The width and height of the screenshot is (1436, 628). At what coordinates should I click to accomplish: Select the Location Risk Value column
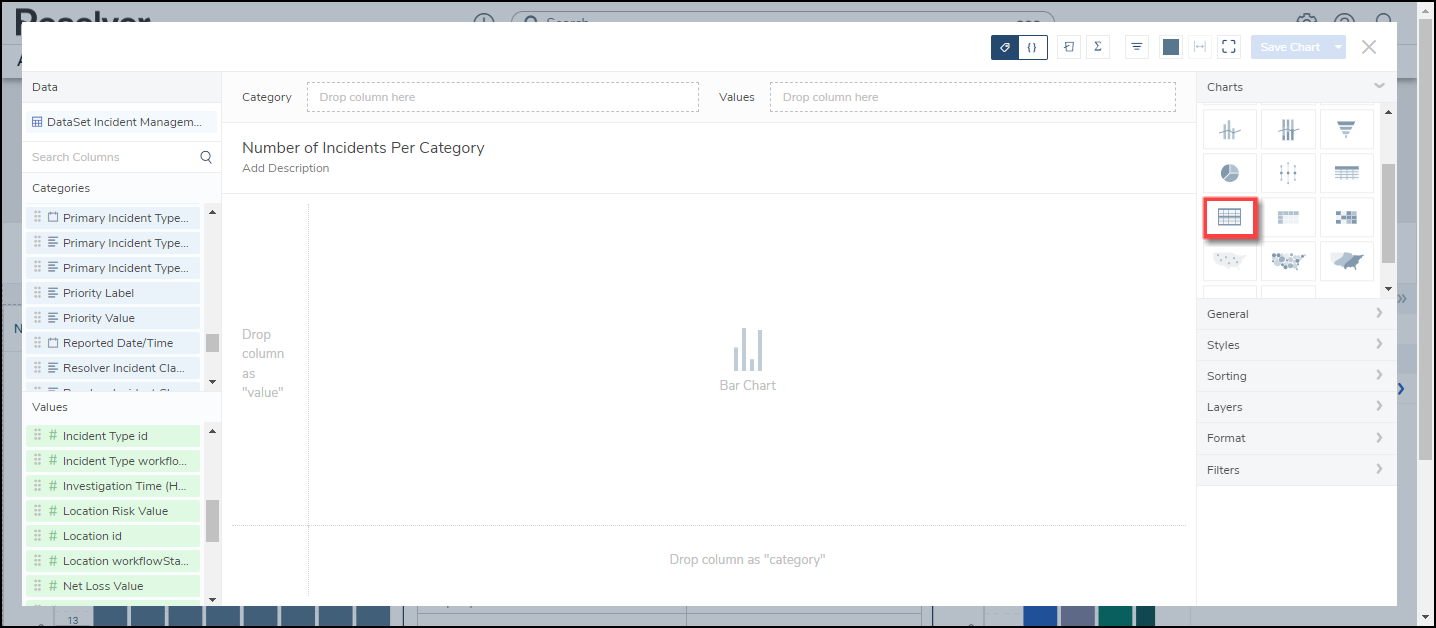tap(113, 511)
